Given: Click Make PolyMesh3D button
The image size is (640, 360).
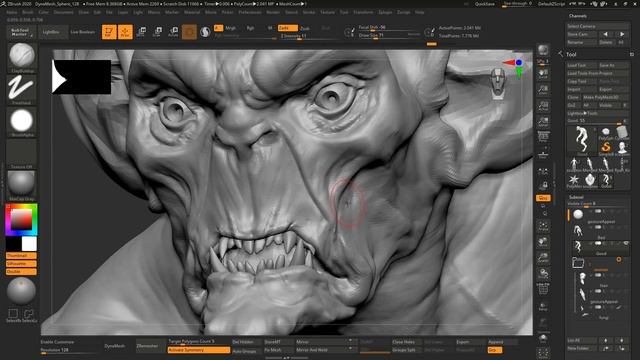Looking at the screenshot, I should point(606,98).
